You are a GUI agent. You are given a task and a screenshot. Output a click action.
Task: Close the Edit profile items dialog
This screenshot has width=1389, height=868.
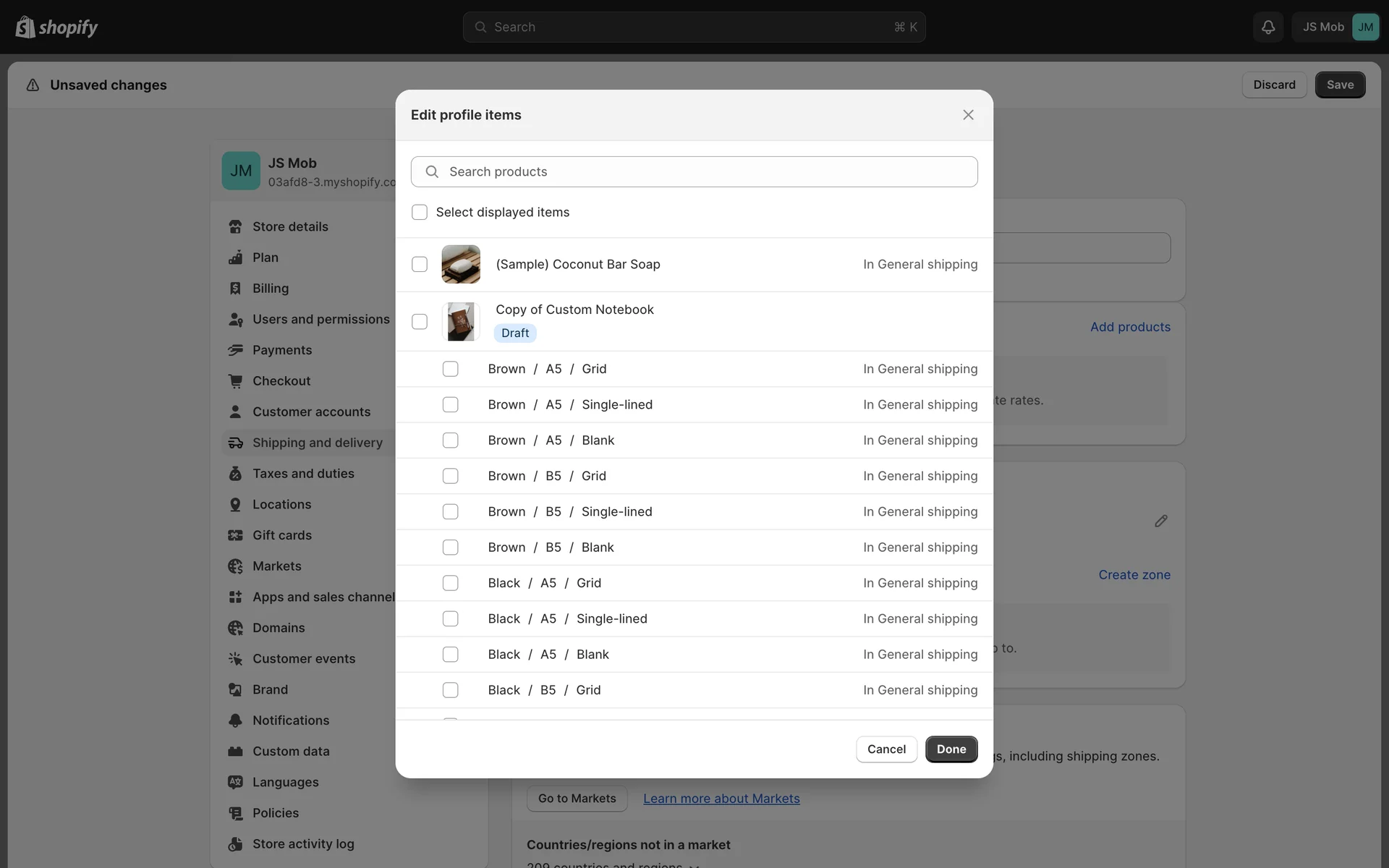point(968,115)
